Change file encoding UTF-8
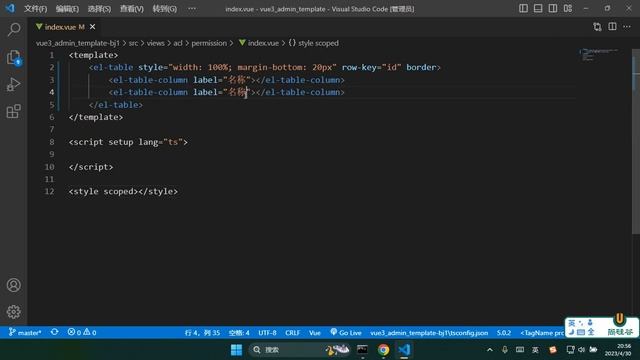The height and width of the screenshot is (360, 640). point(267,333)
